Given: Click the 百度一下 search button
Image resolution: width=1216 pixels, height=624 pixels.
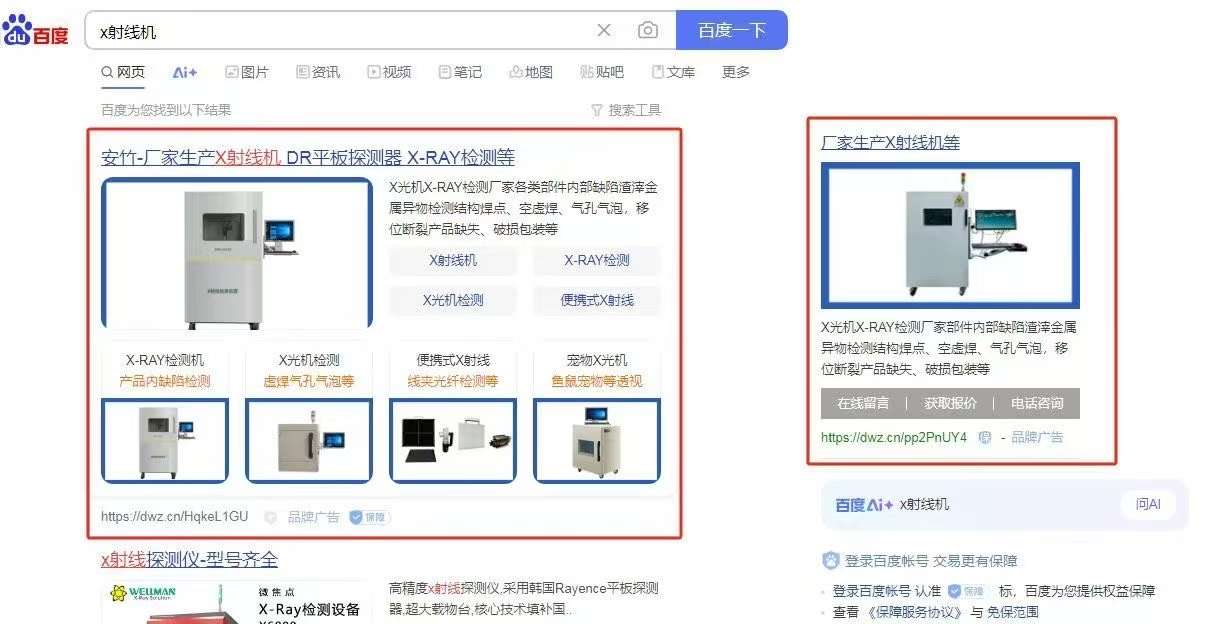Looking at the screenshot, I should pyautogui.click(x=732, y=30).
